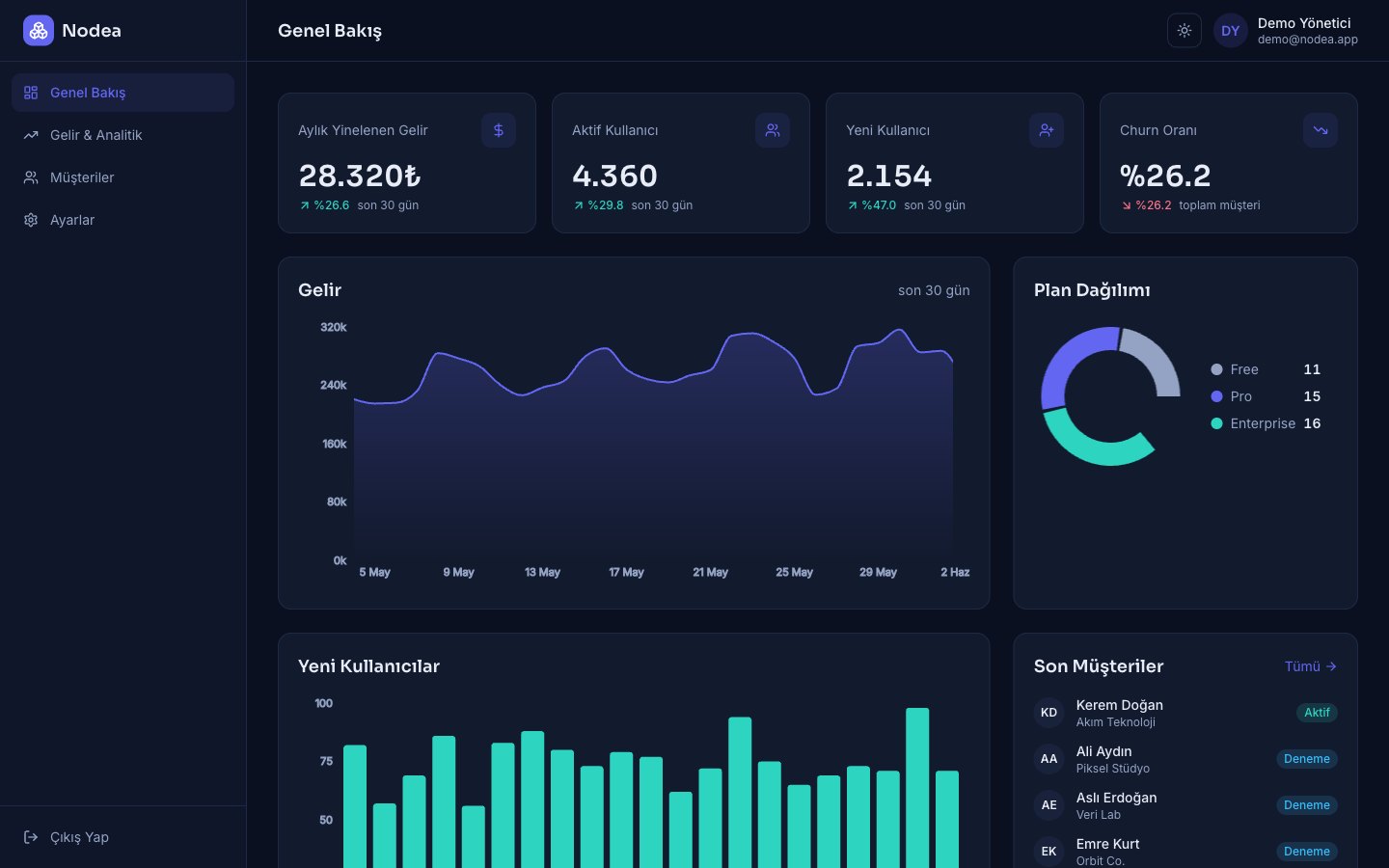Click demo@nodea.app email text

pyautogui.click(x=1307, y=40)
